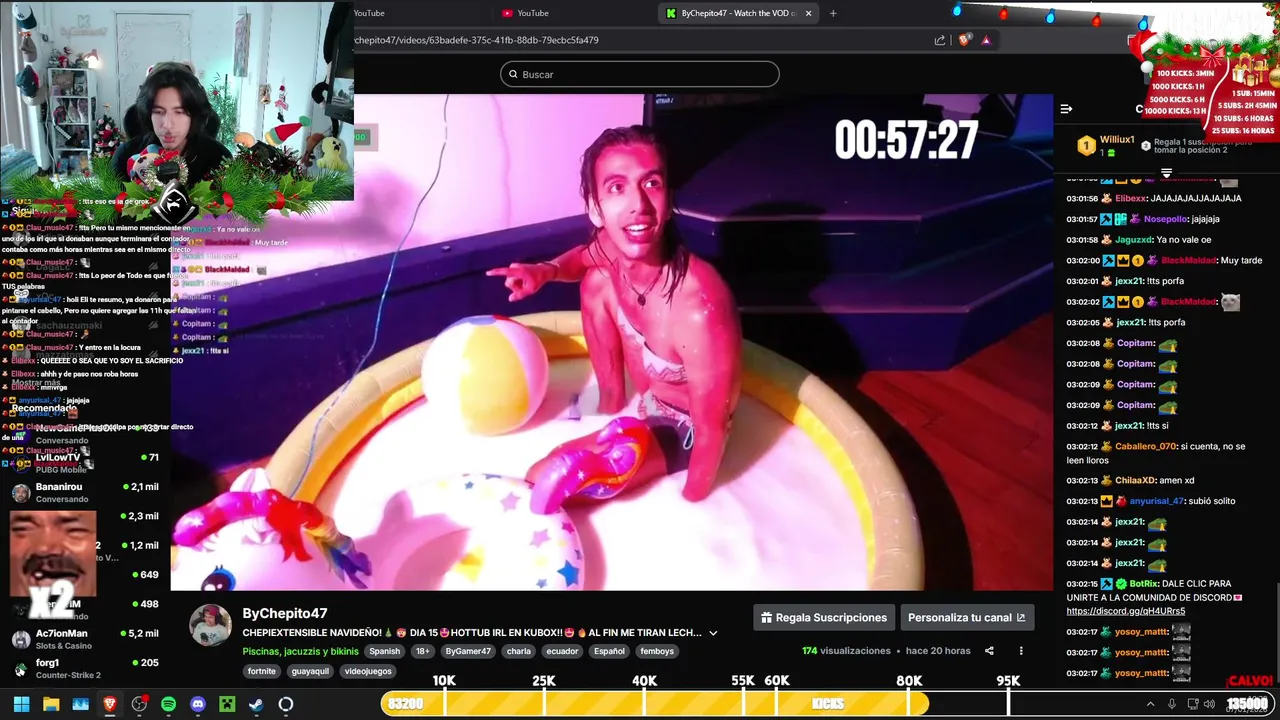Open a new browser tab

833,13
